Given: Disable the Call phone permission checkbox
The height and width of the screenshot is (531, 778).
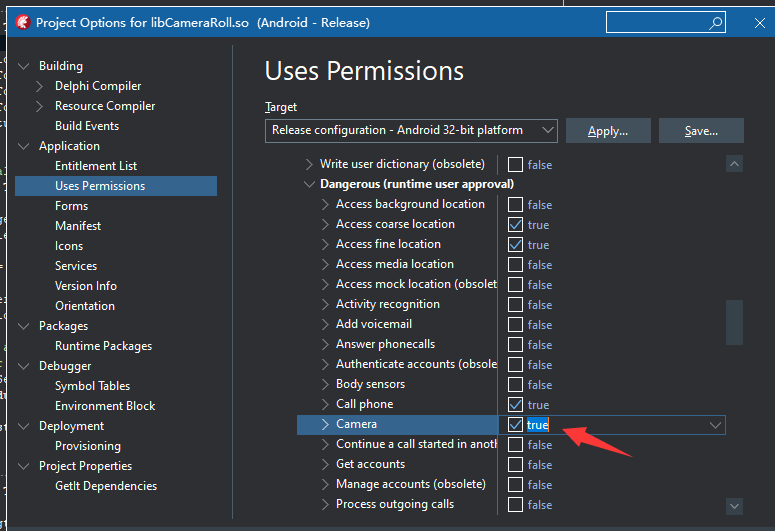Looking at the screenshot, I should click(x=515, y=405).
